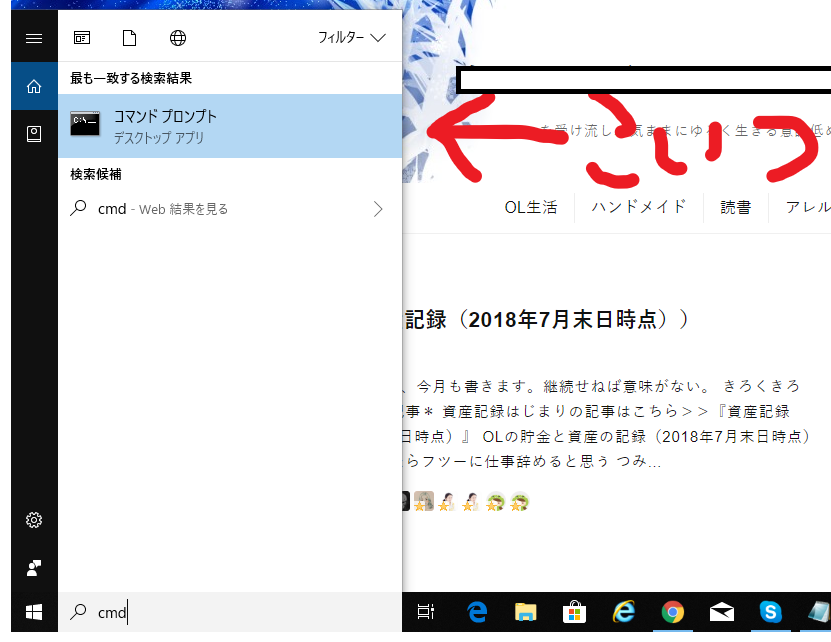Open the 読書 blog category
This screenshot has width=831, height=642.
(x=736, y=207)
